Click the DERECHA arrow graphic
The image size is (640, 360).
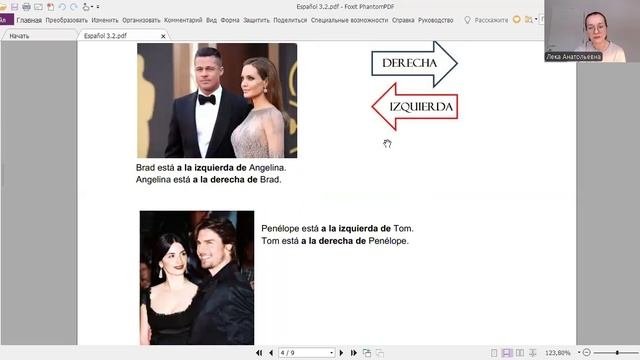(x=414, y=64)
